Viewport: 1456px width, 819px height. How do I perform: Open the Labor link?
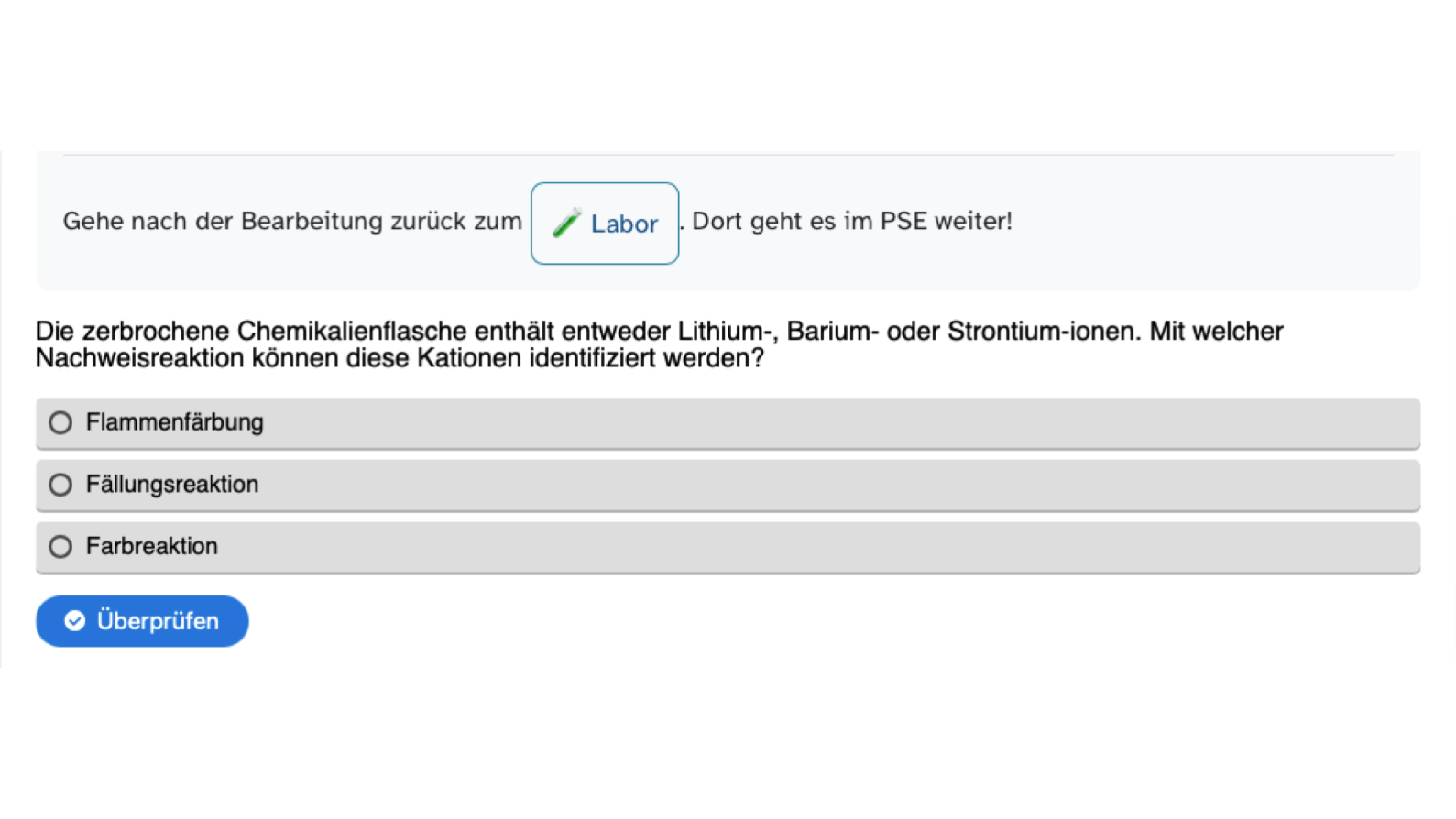pos(623,224)
